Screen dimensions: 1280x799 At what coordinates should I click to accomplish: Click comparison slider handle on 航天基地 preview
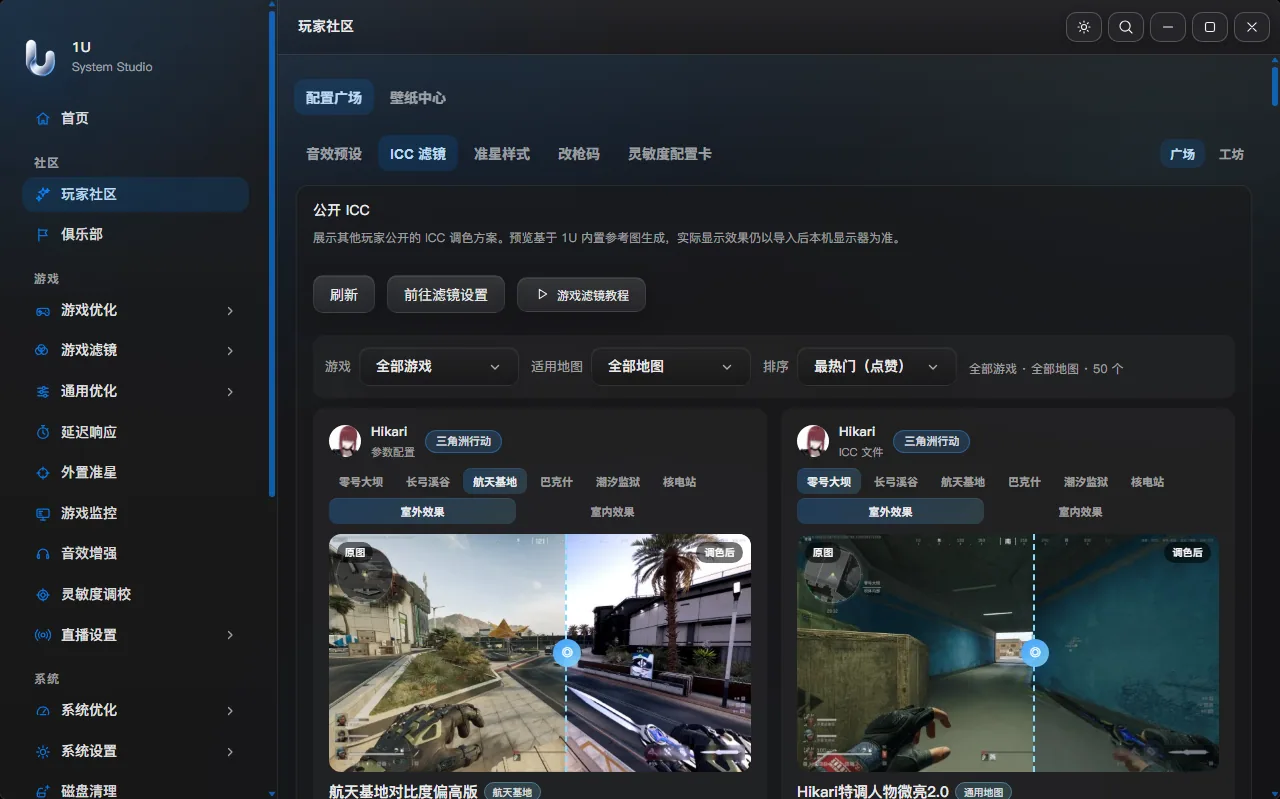pyautogui.click(x=566, y=653)
